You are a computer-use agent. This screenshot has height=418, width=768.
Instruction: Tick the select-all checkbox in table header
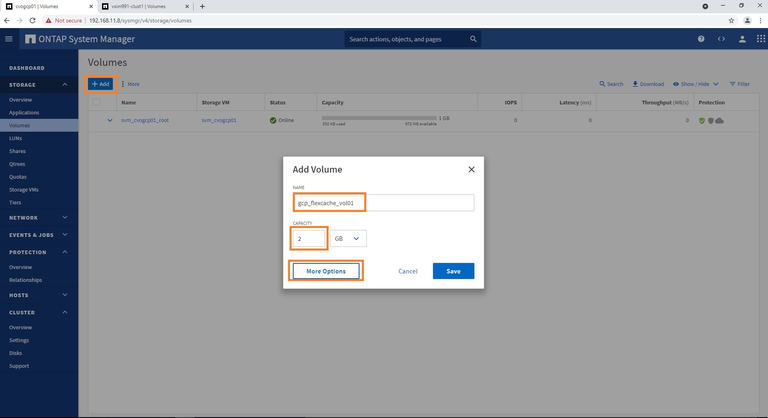coord(96,102)
